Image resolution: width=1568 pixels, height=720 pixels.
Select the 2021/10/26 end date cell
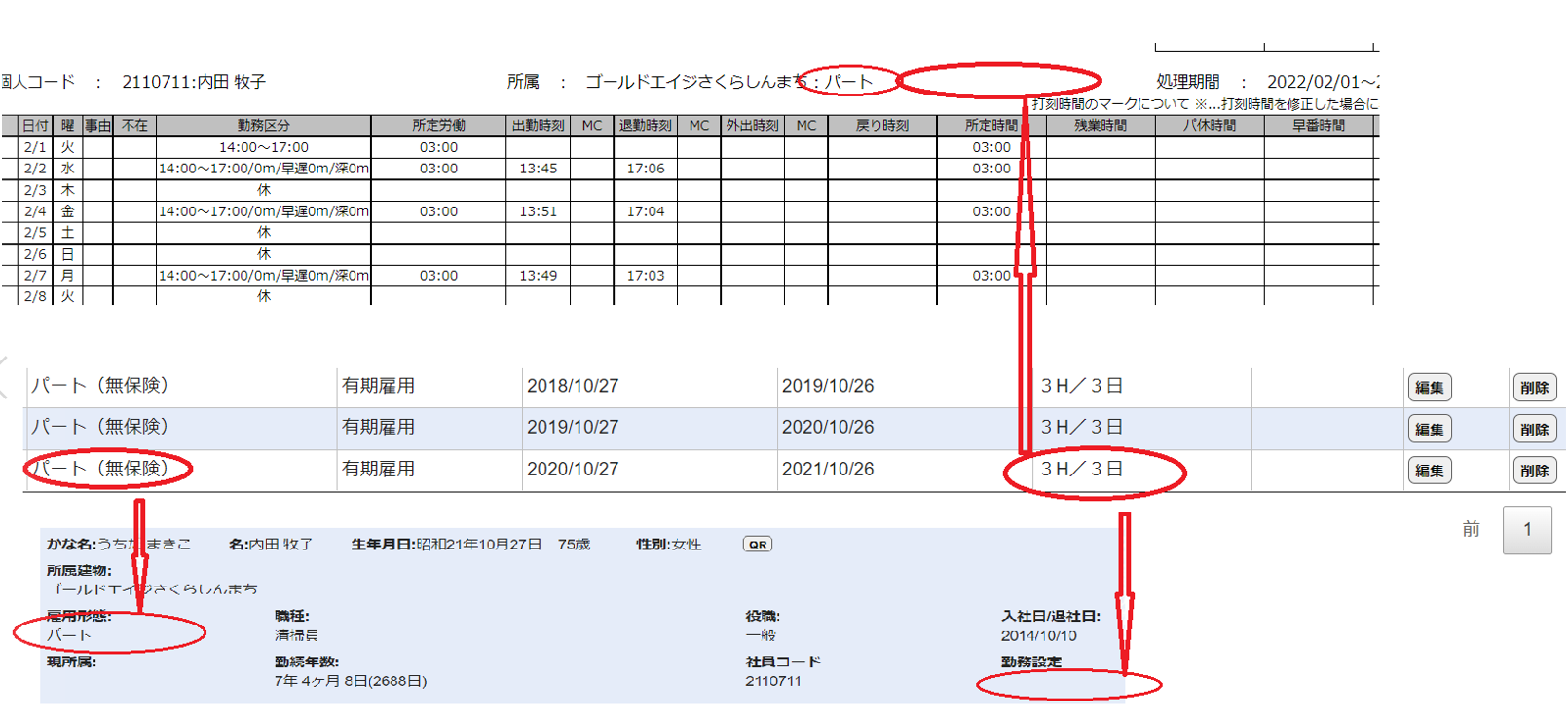tap(827, 470)
